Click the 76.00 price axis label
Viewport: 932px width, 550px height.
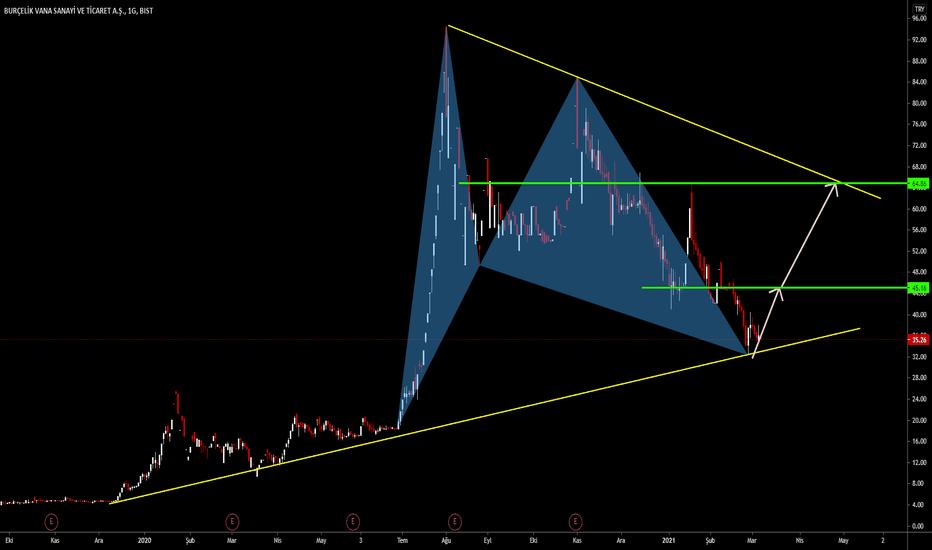pos(919,124)
